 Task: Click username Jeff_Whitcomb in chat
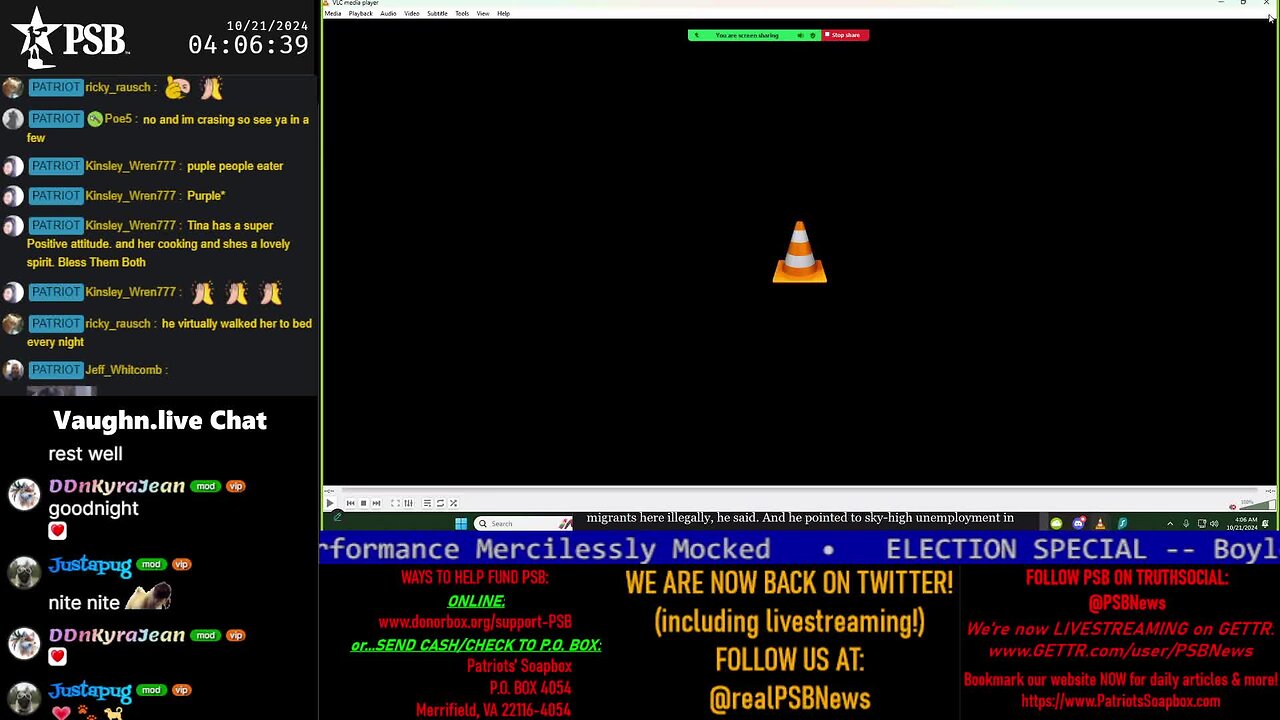[123, 370]
